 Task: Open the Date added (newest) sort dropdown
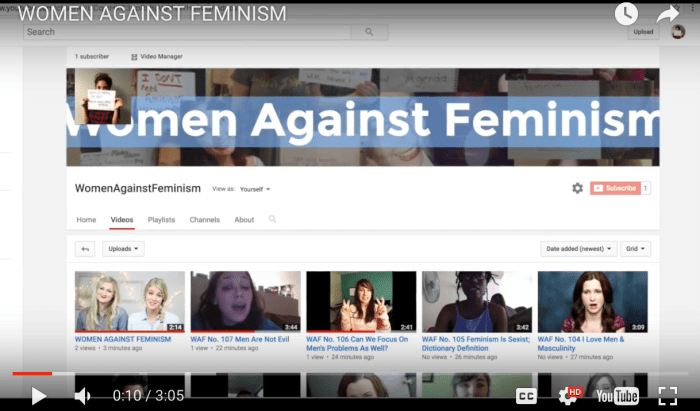coord(579,249)
